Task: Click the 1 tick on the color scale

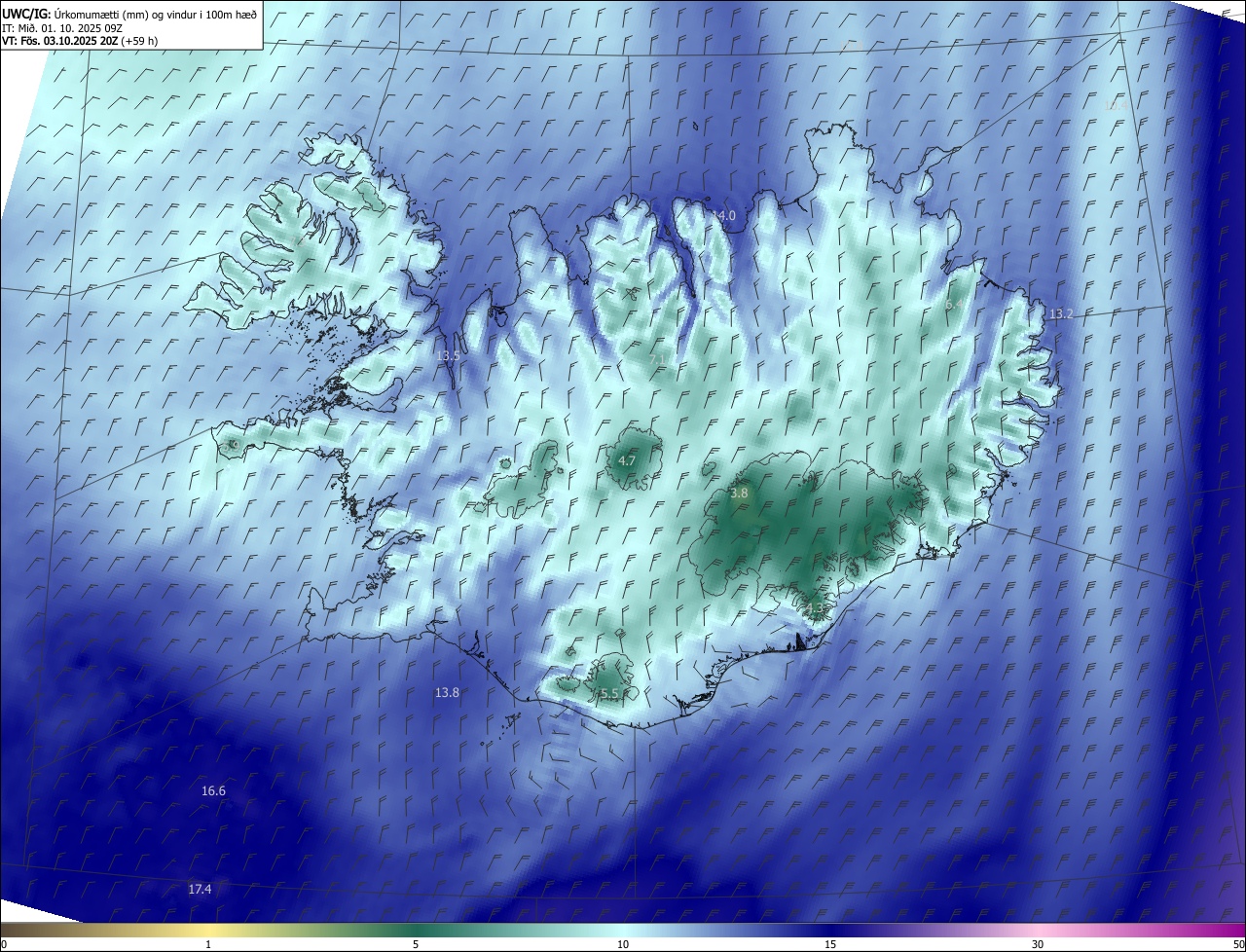Action: tap(208, 944)
